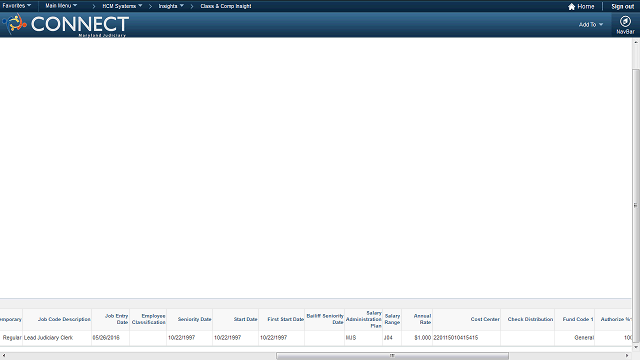Select cost center 220115010415415 cell

pyautogui.click(x=456, y=338)
